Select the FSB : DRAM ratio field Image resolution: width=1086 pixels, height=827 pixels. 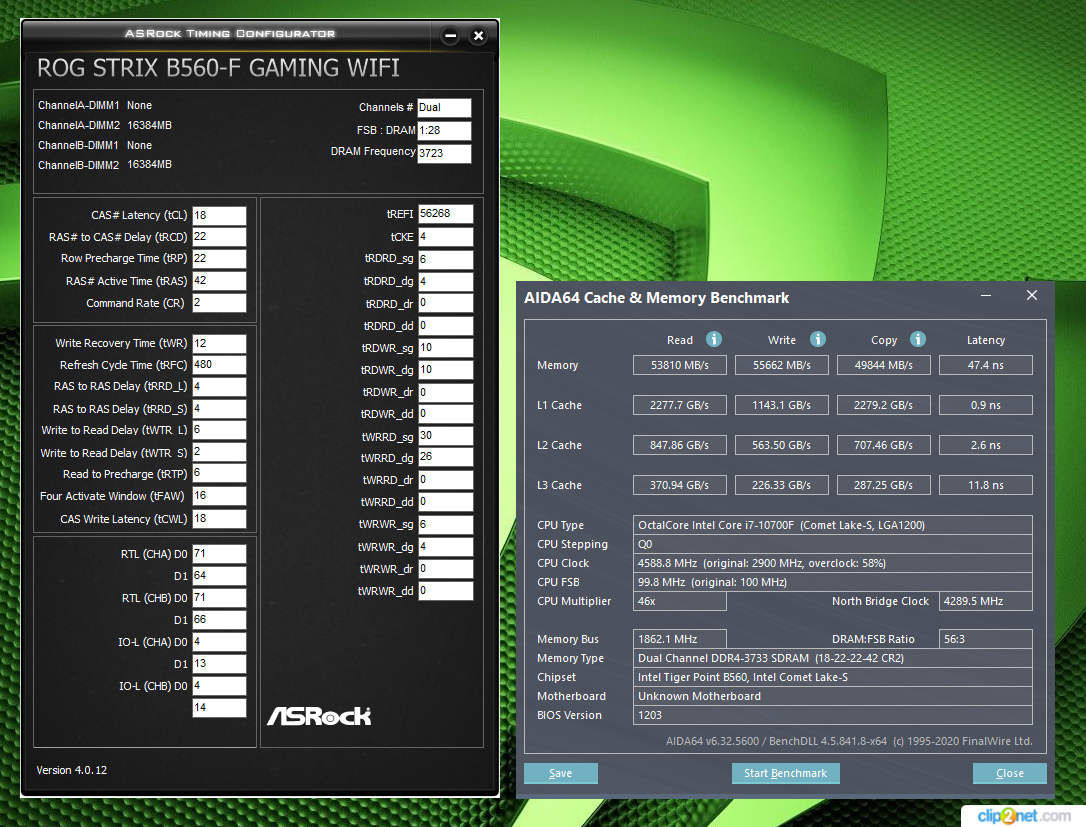(x=444, y=130)
